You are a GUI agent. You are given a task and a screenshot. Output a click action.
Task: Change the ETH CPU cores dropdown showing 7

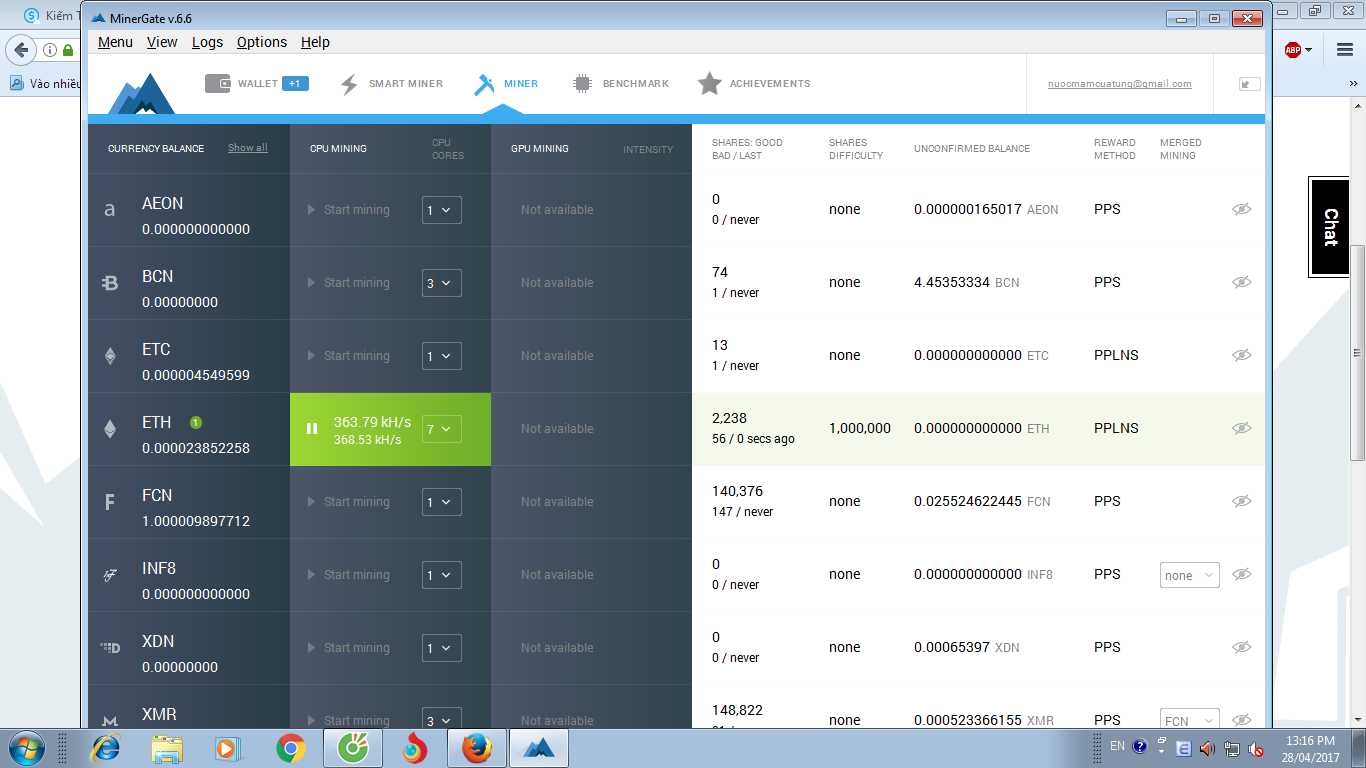point(442,429)
